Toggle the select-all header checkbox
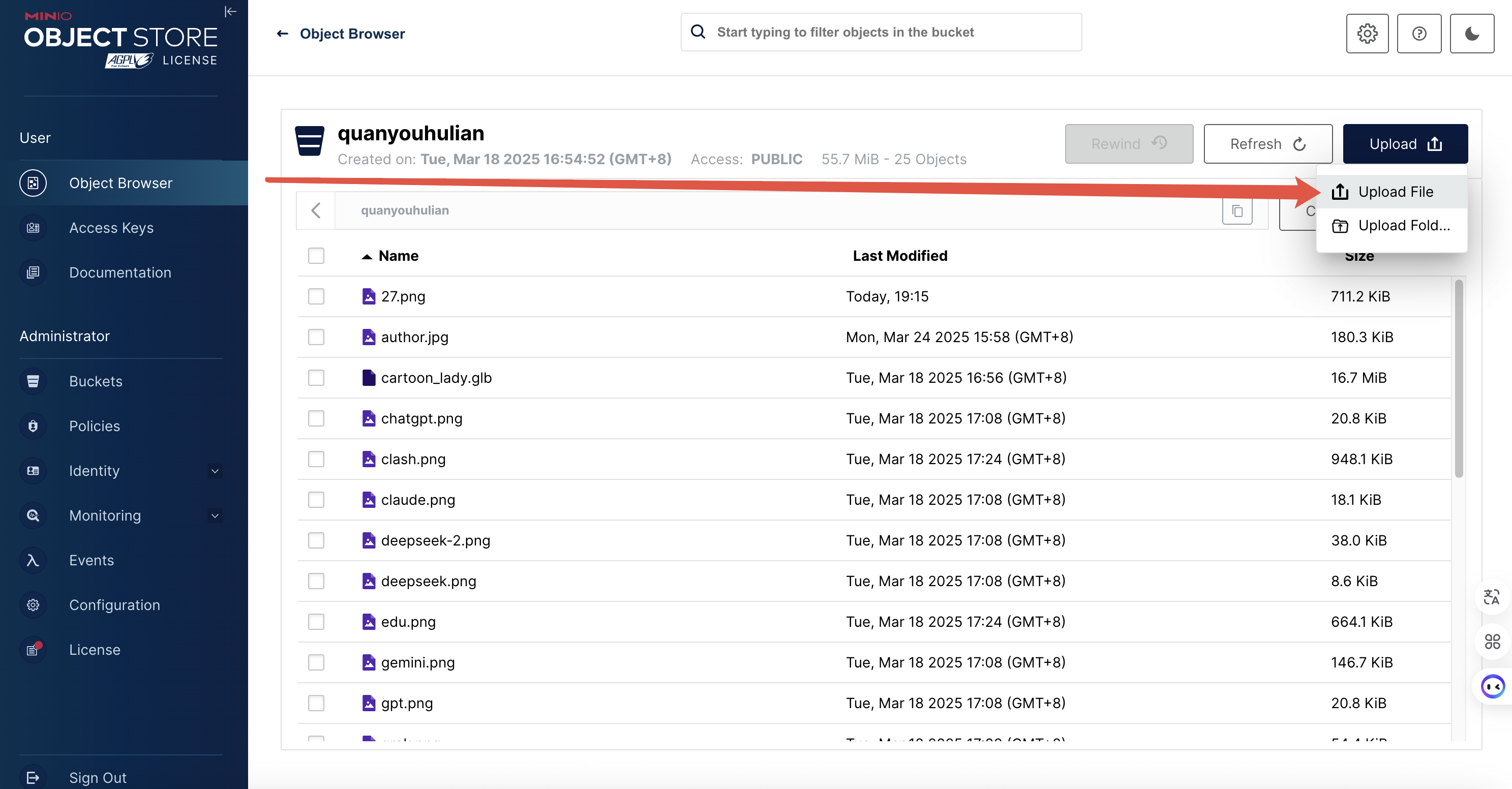The height and width of the screenshot is (789, 1512). (316, 256)
